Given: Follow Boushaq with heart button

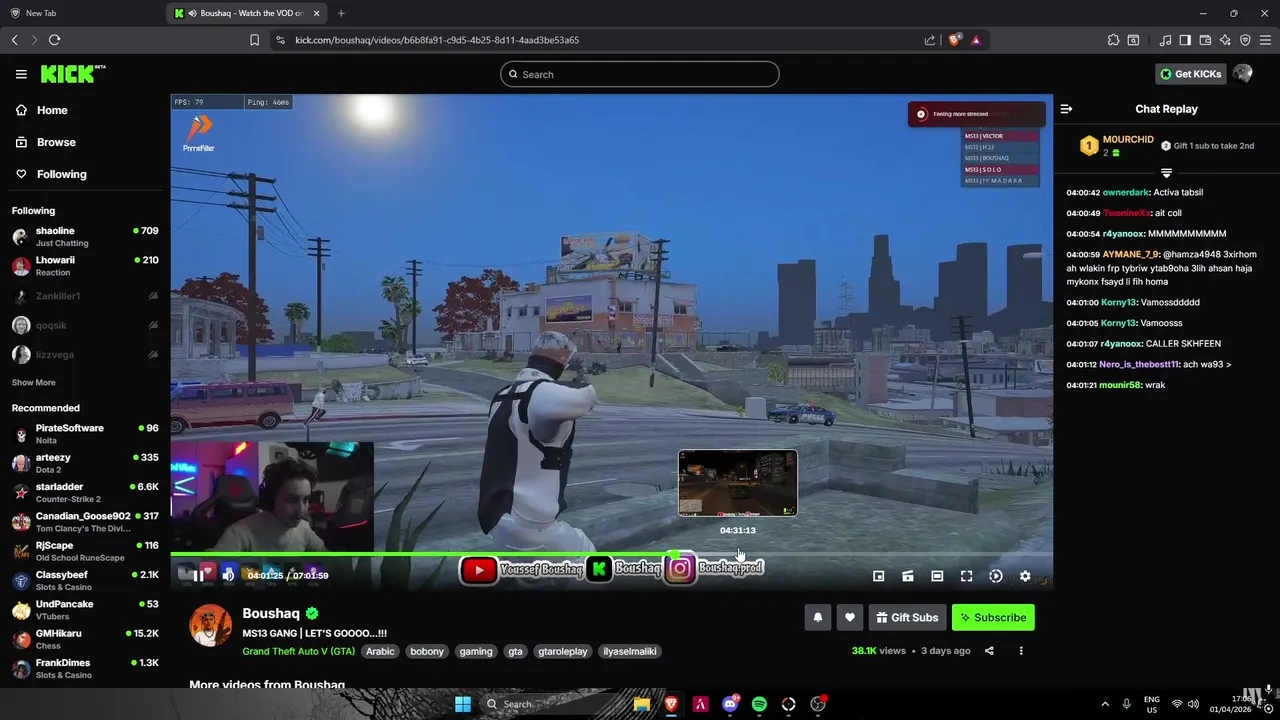Looking at the screenshot, I should [849, 618].
